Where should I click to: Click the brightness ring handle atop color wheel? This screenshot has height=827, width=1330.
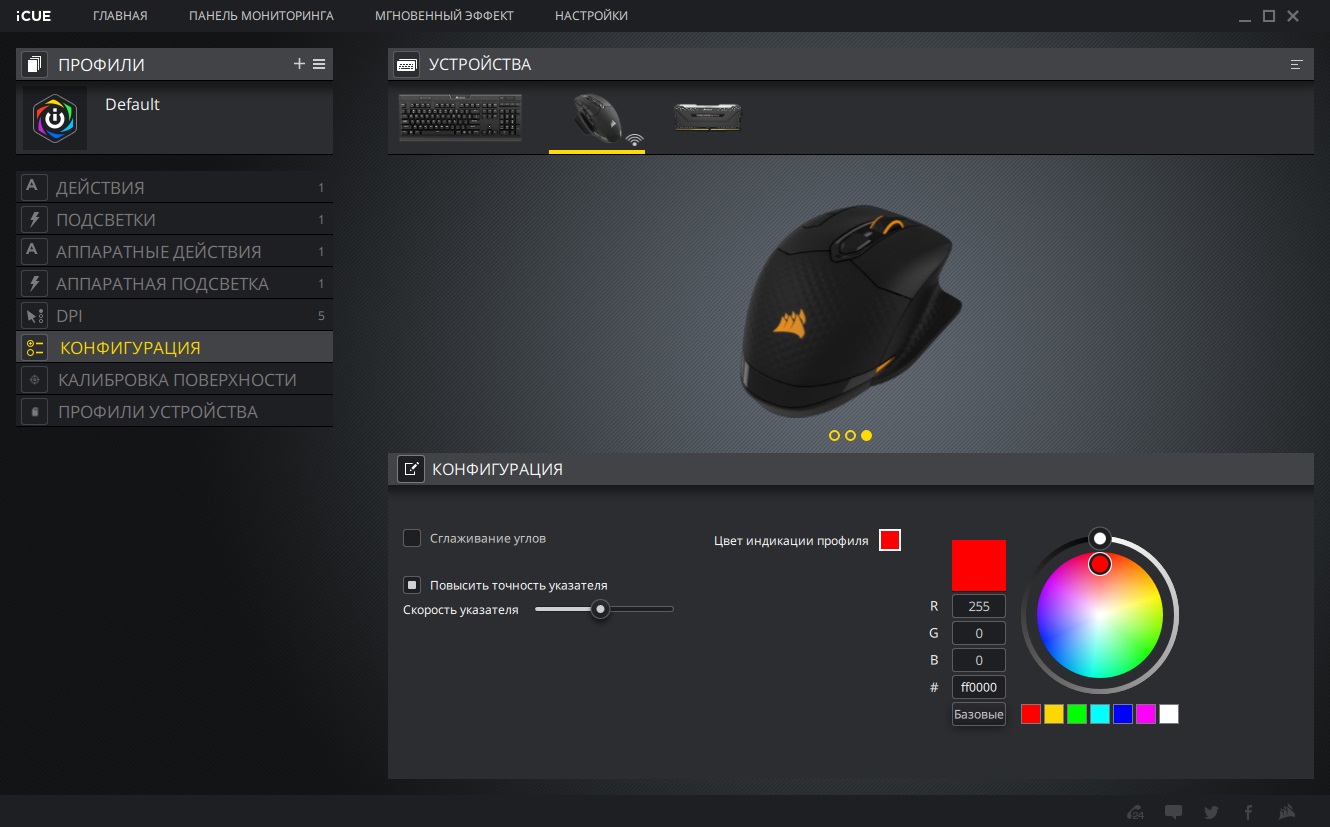point(1099,539)
